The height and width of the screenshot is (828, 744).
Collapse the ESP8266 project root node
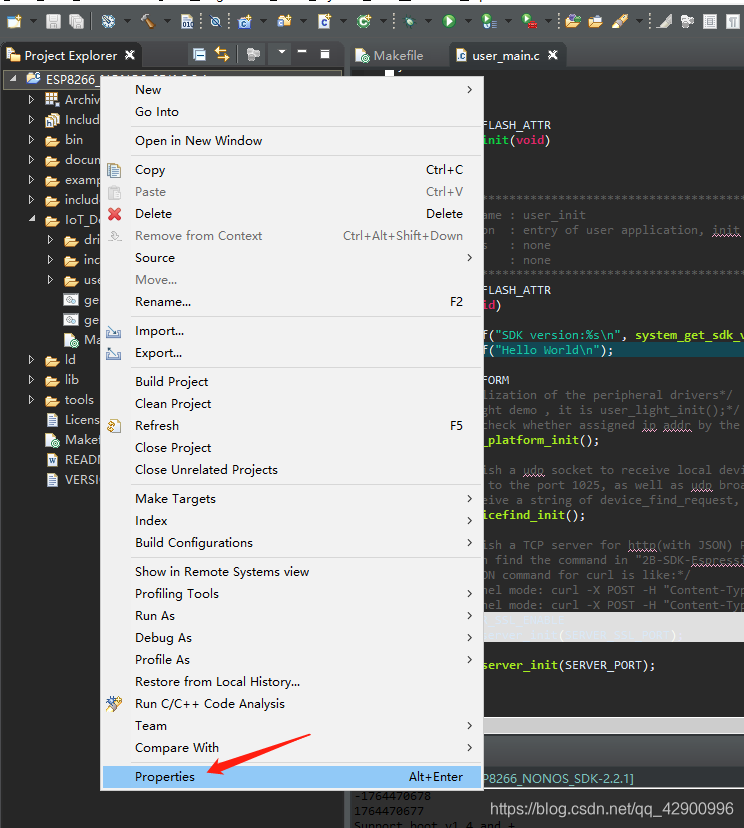pyautogui.click(x=13, y=79)
